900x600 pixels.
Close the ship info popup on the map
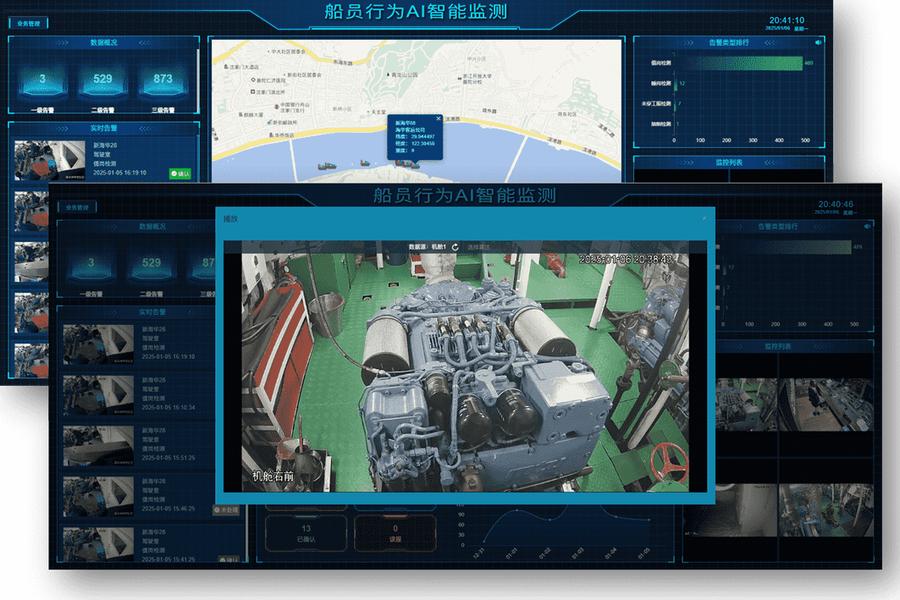pyautogui.click(x=439, y=119)
